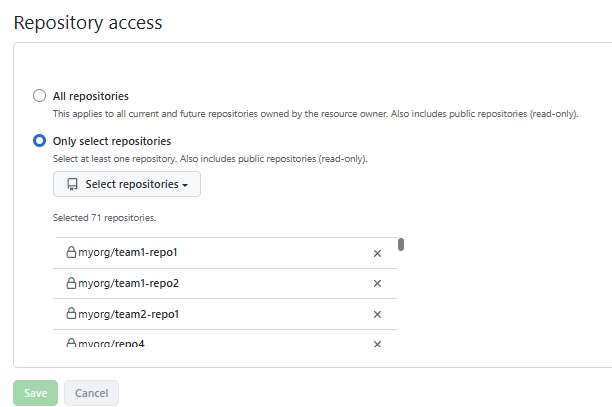
Task: Click the lock icon beside myorg/team2-repo1
Action: click(x=71, y=313)
